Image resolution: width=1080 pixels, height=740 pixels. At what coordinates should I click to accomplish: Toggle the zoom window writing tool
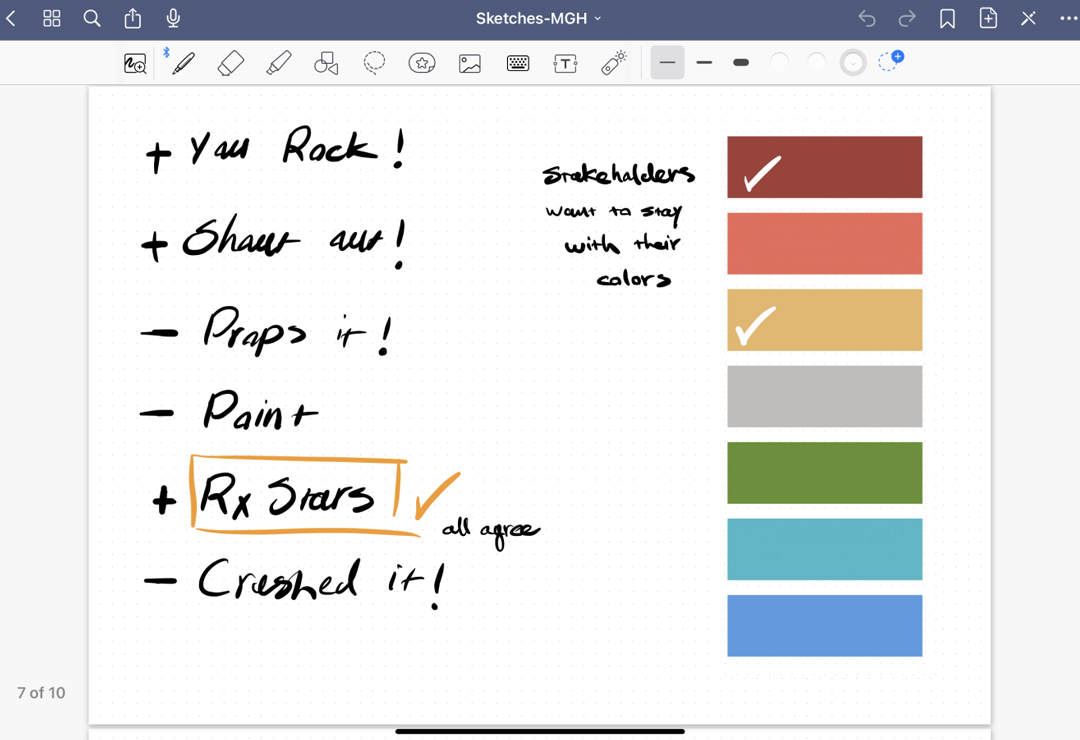coord(135,63)
